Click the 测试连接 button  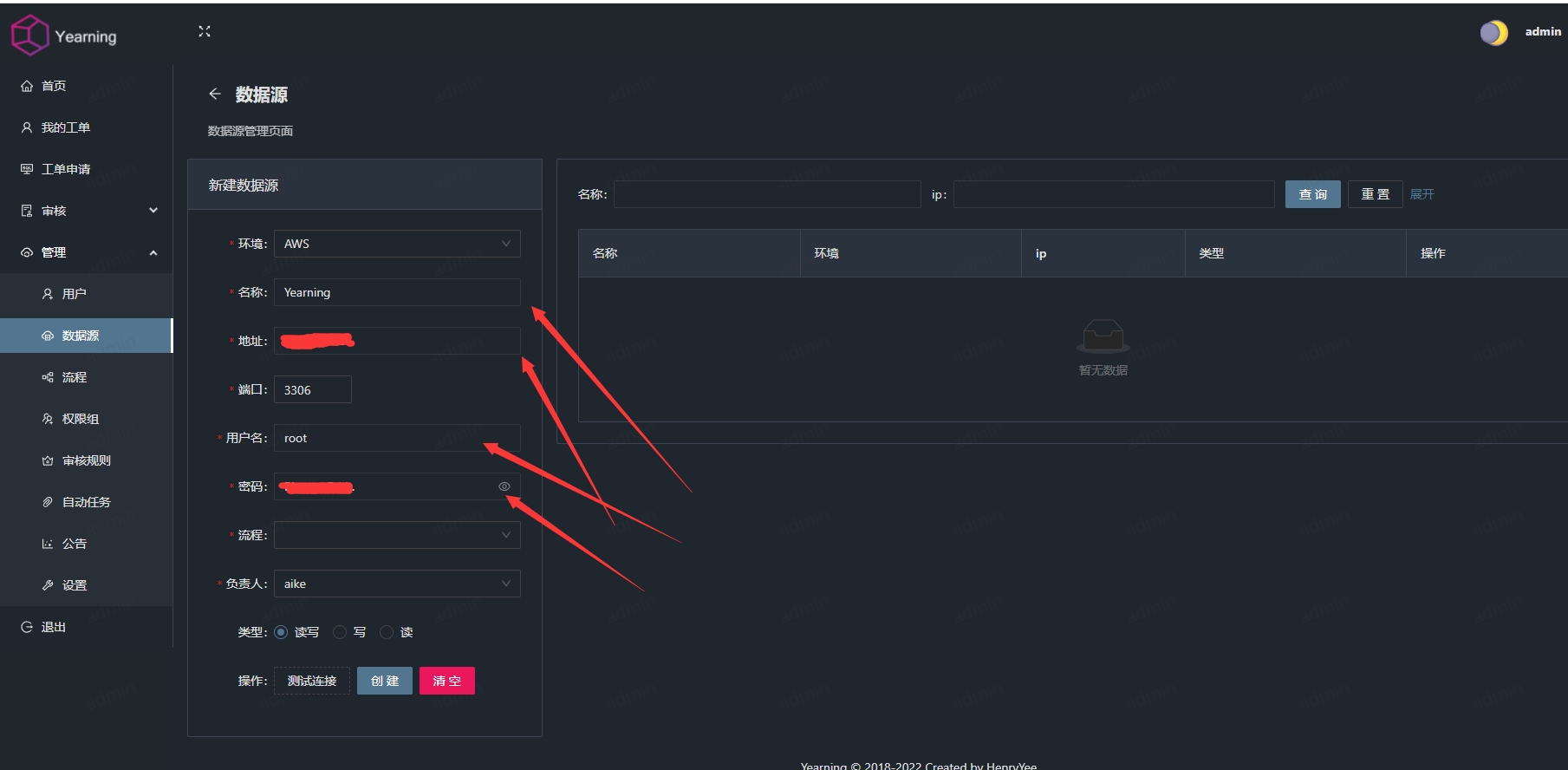[x=312, y=681]
